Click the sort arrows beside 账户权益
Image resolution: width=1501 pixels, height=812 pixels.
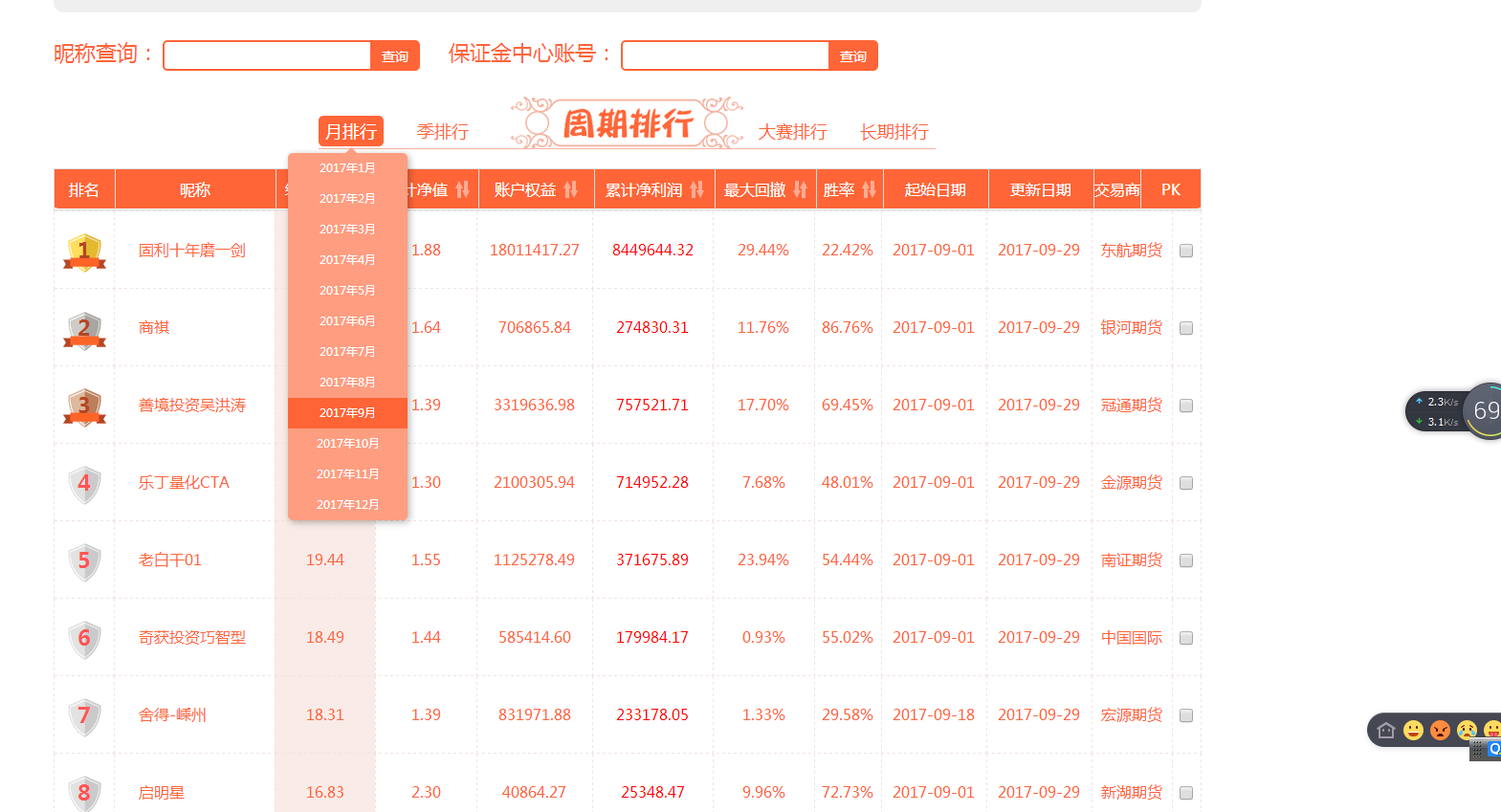[571, 189]
